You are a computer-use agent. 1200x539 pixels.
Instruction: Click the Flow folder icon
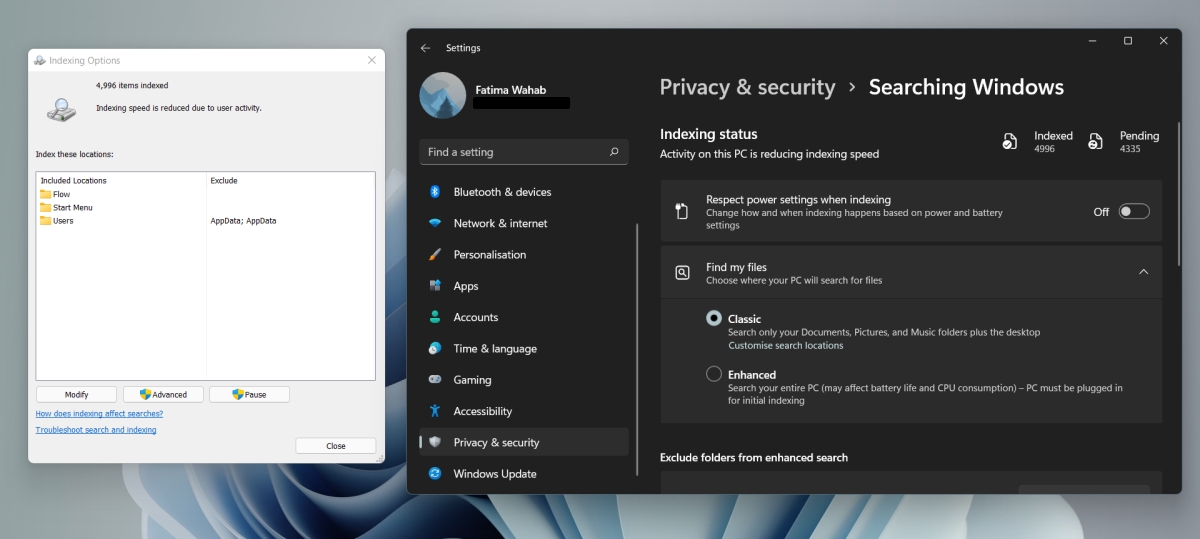click(45, 194)
